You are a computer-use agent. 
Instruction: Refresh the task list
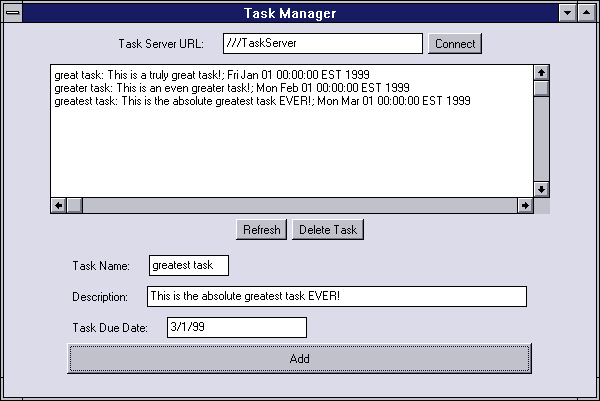[262, 230]
